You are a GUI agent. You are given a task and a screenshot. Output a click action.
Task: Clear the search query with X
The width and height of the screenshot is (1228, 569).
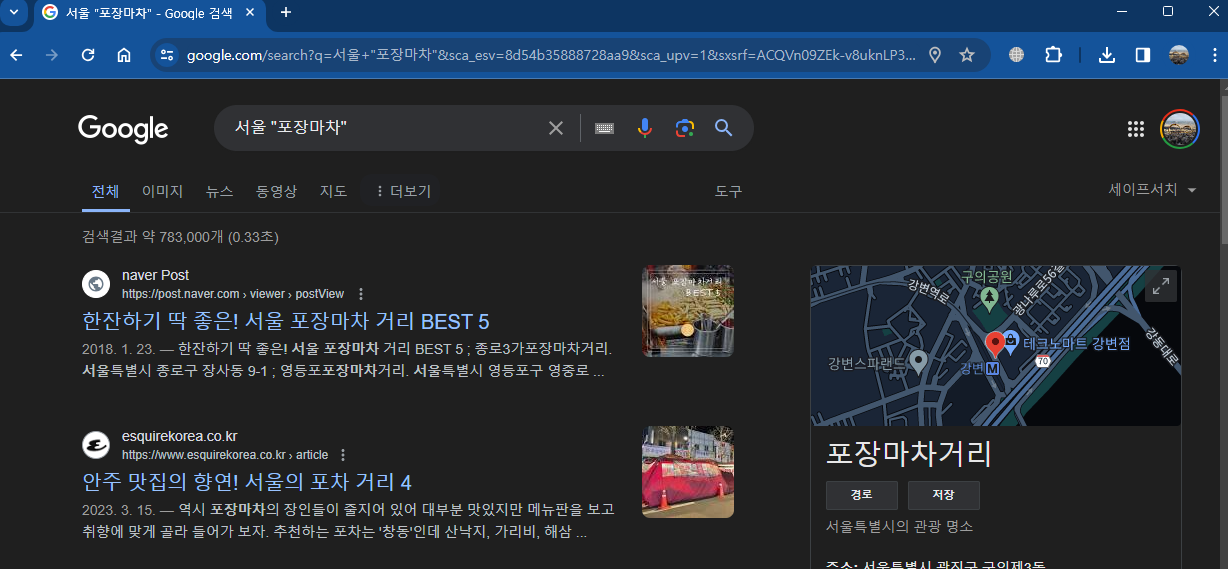(556, 128)
